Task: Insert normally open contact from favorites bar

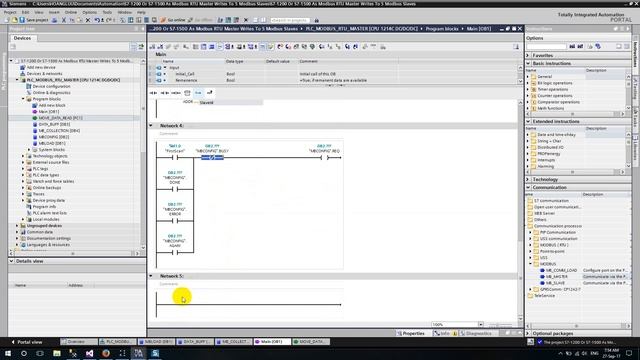Action: (153, 93)
